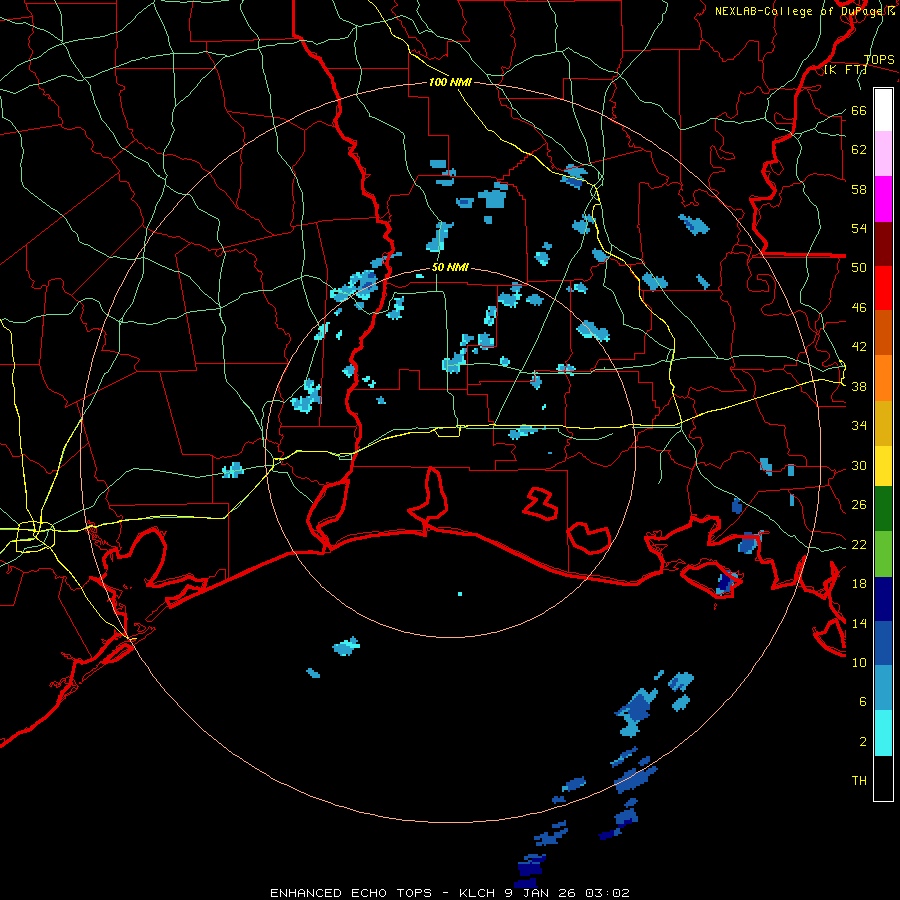Click the 2 legend value
Screen dimensions: 900x900
point(863,741)
